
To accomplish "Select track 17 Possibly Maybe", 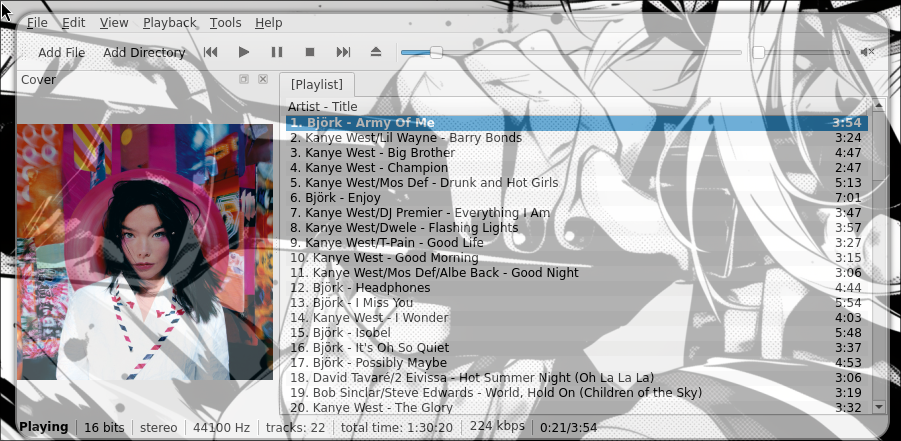I will 577,363.
